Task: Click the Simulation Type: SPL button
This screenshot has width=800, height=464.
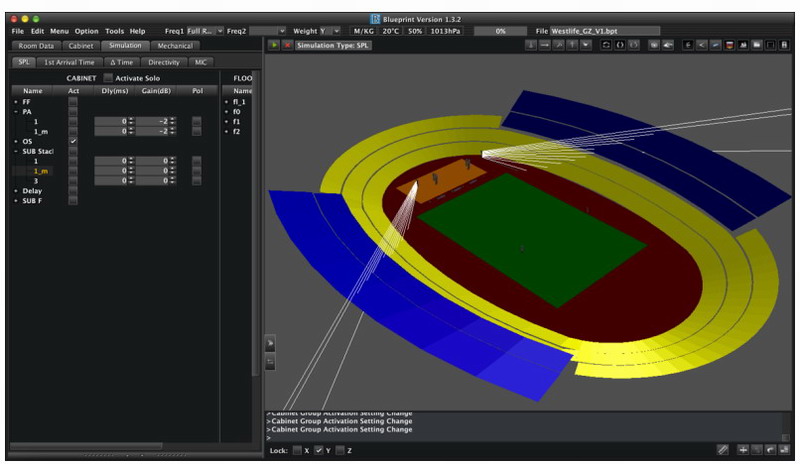Action: (x=334, y=45)
